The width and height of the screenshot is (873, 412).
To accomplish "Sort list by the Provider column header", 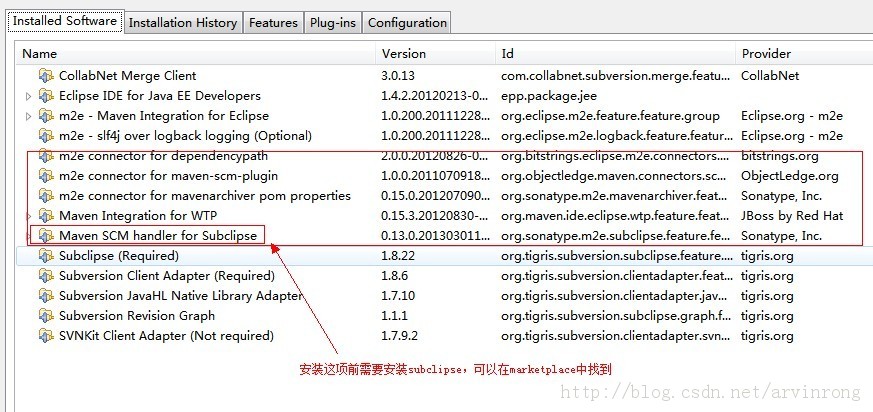I will pos(805,54).
